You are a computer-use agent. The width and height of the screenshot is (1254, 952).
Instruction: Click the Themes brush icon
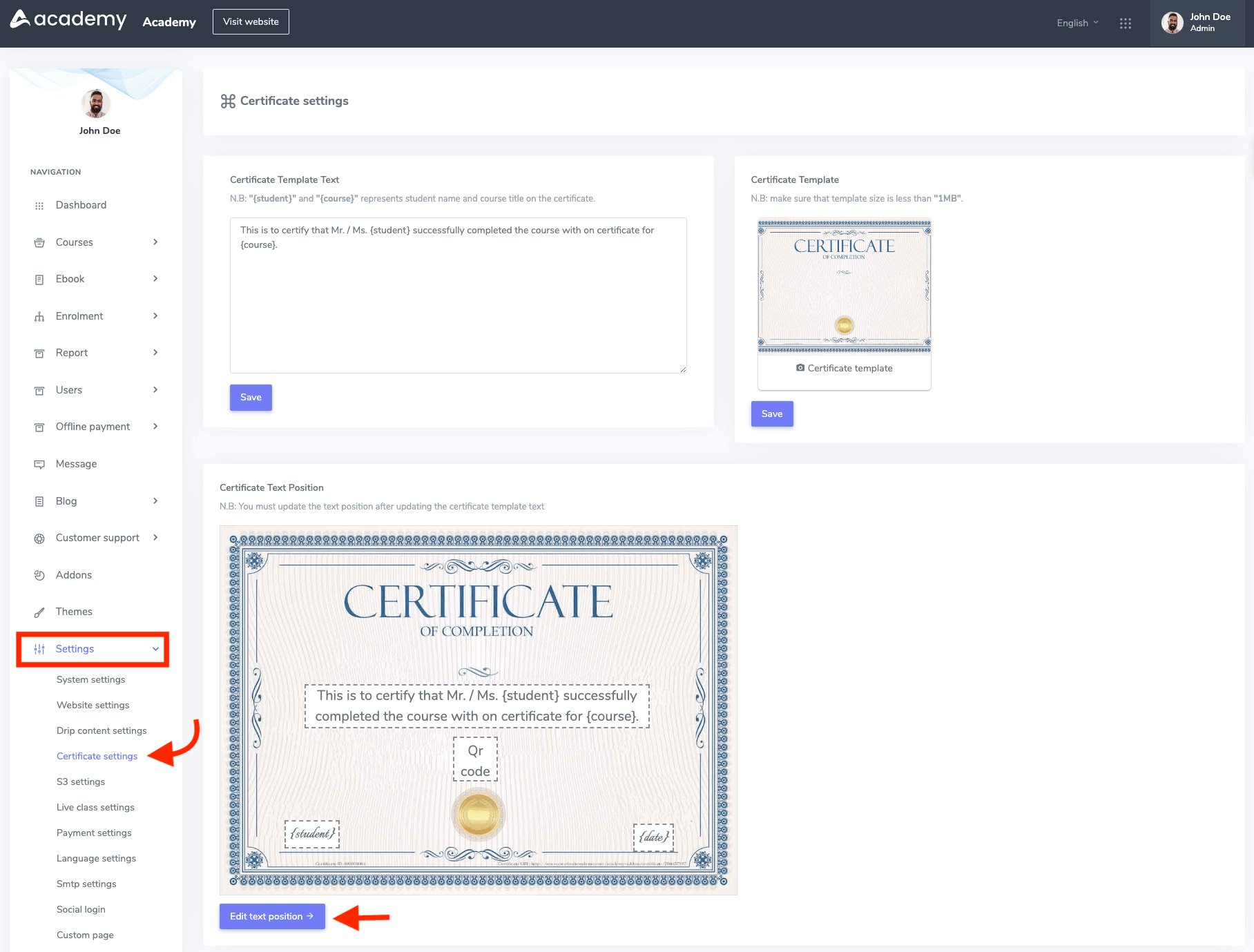pyautogui.click(x=39, y=612)
